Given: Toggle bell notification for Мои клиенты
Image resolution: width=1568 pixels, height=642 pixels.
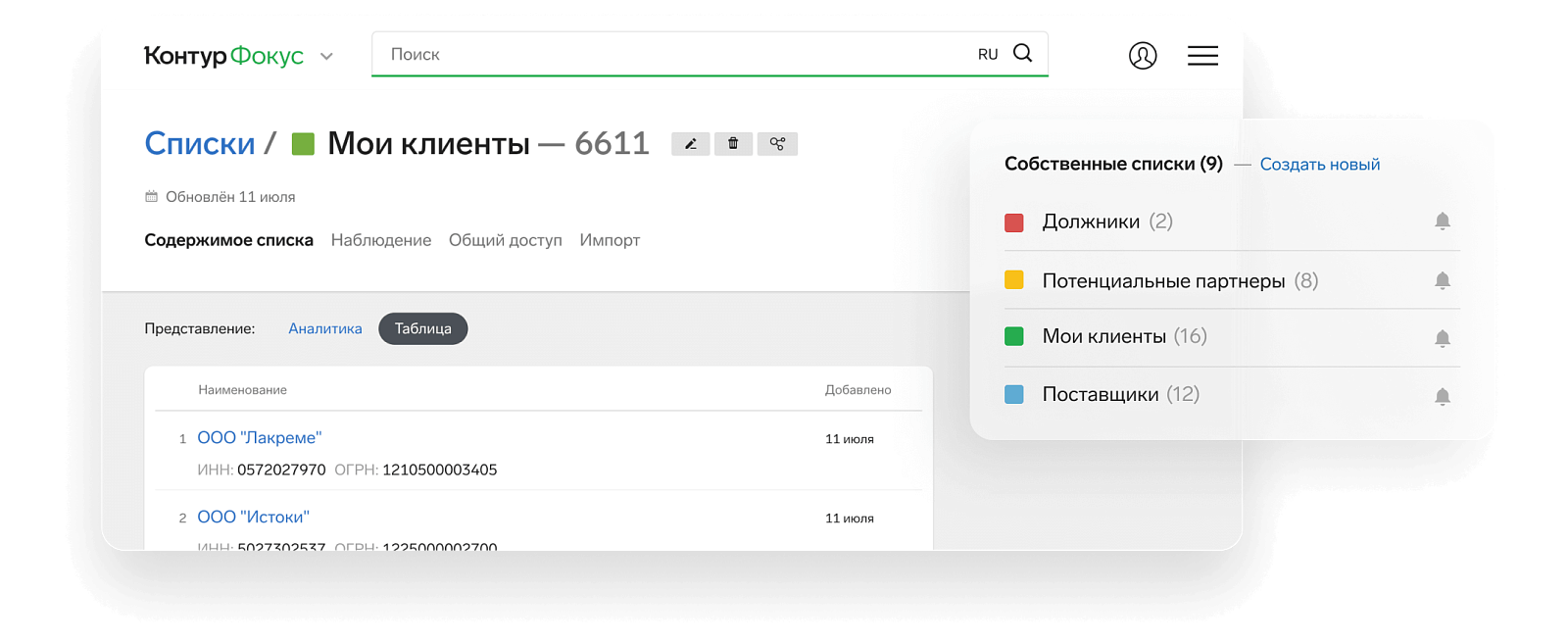Looking at the screenshot, I should click(1443, 339).
